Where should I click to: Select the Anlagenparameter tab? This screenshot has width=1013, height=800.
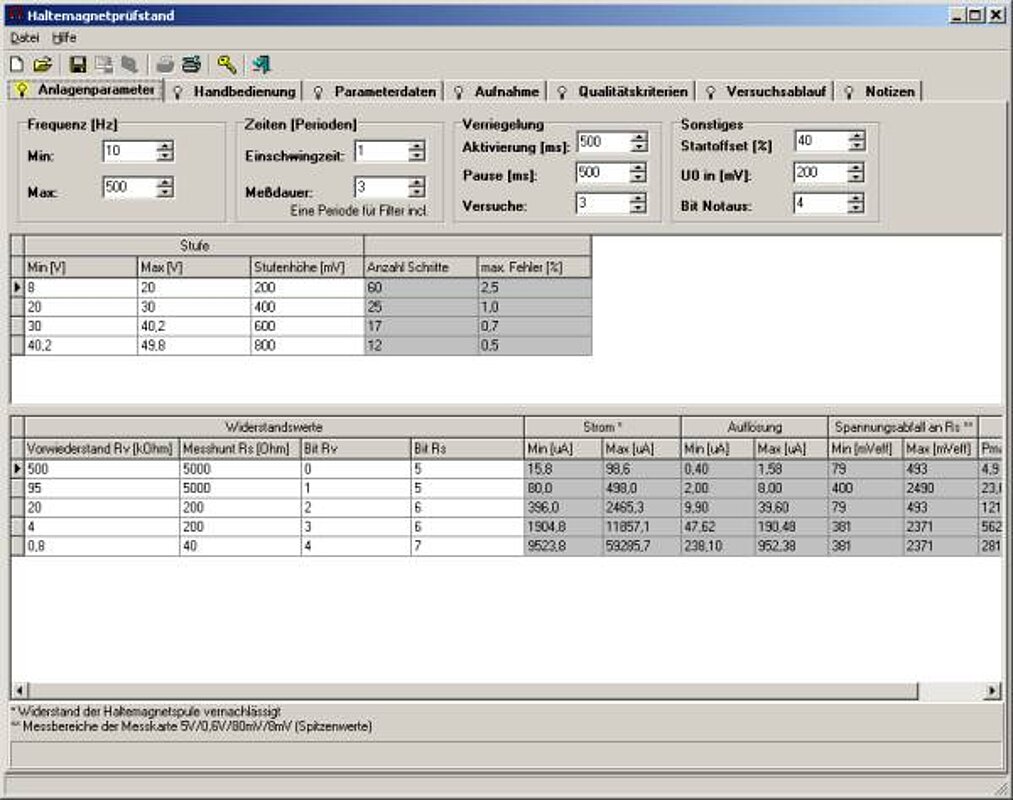coord(85,89)
